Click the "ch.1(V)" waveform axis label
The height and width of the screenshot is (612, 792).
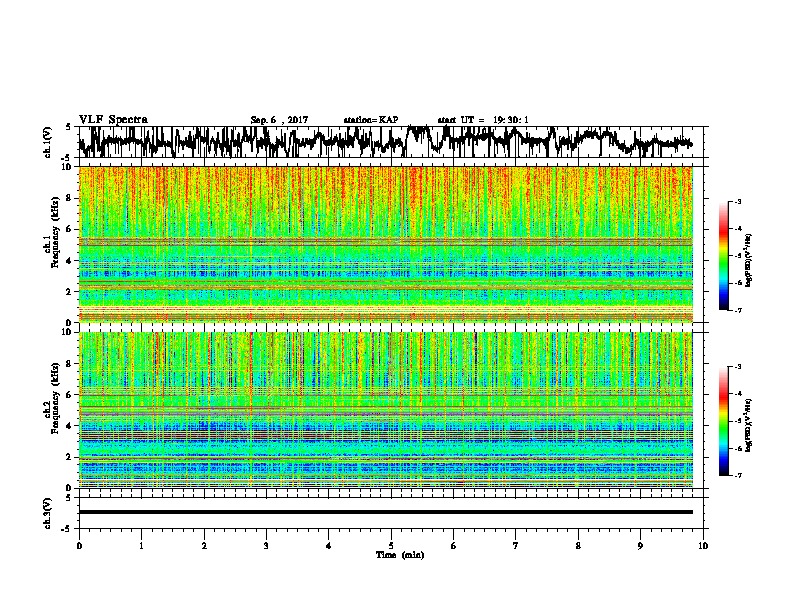click(47, 142)
